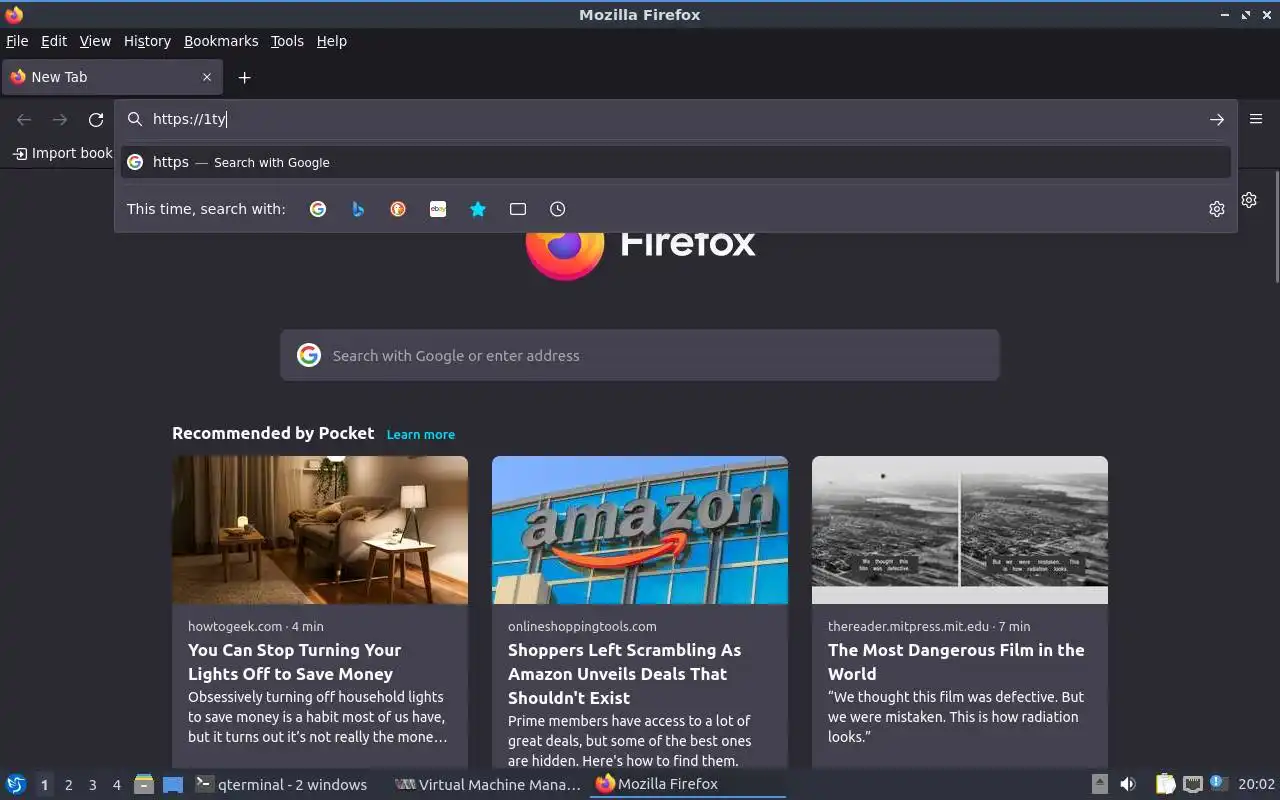Click the removable media eject tray icon
This screenshot has height=800, width=1280.
pyautogui.click(x=1099, y=784)
